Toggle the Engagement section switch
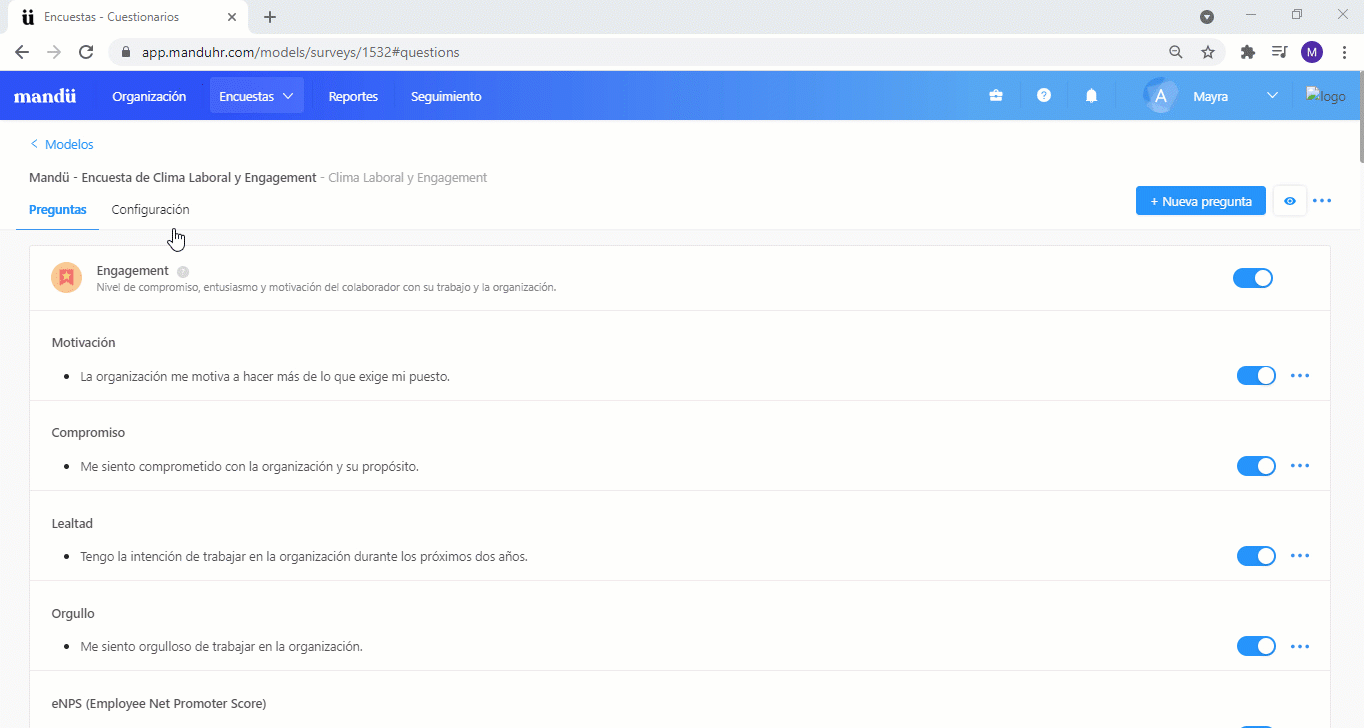This screenshot has height=728, width=1364. point(1253,278)
